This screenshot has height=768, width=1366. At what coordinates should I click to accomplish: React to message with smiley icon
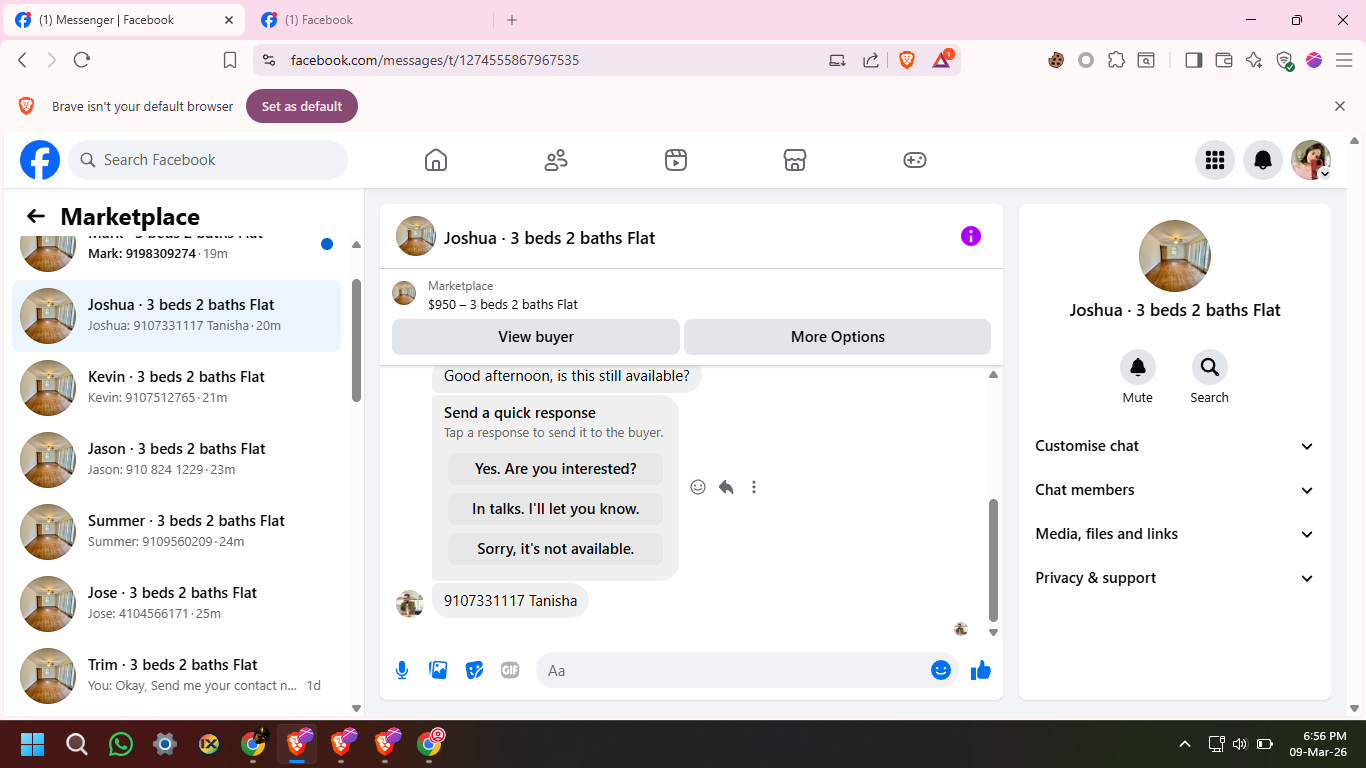pyautogui.click(x=698, y=487)
